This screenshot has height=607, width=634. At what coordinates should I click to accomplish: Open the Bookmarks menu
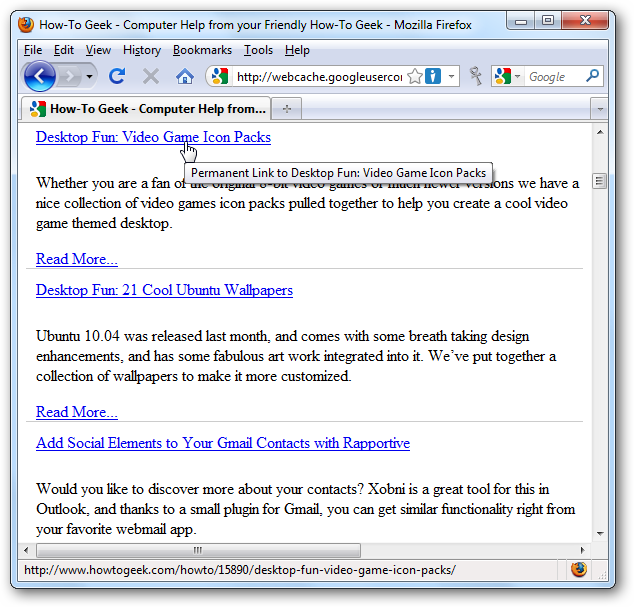(x=202, y=50)
